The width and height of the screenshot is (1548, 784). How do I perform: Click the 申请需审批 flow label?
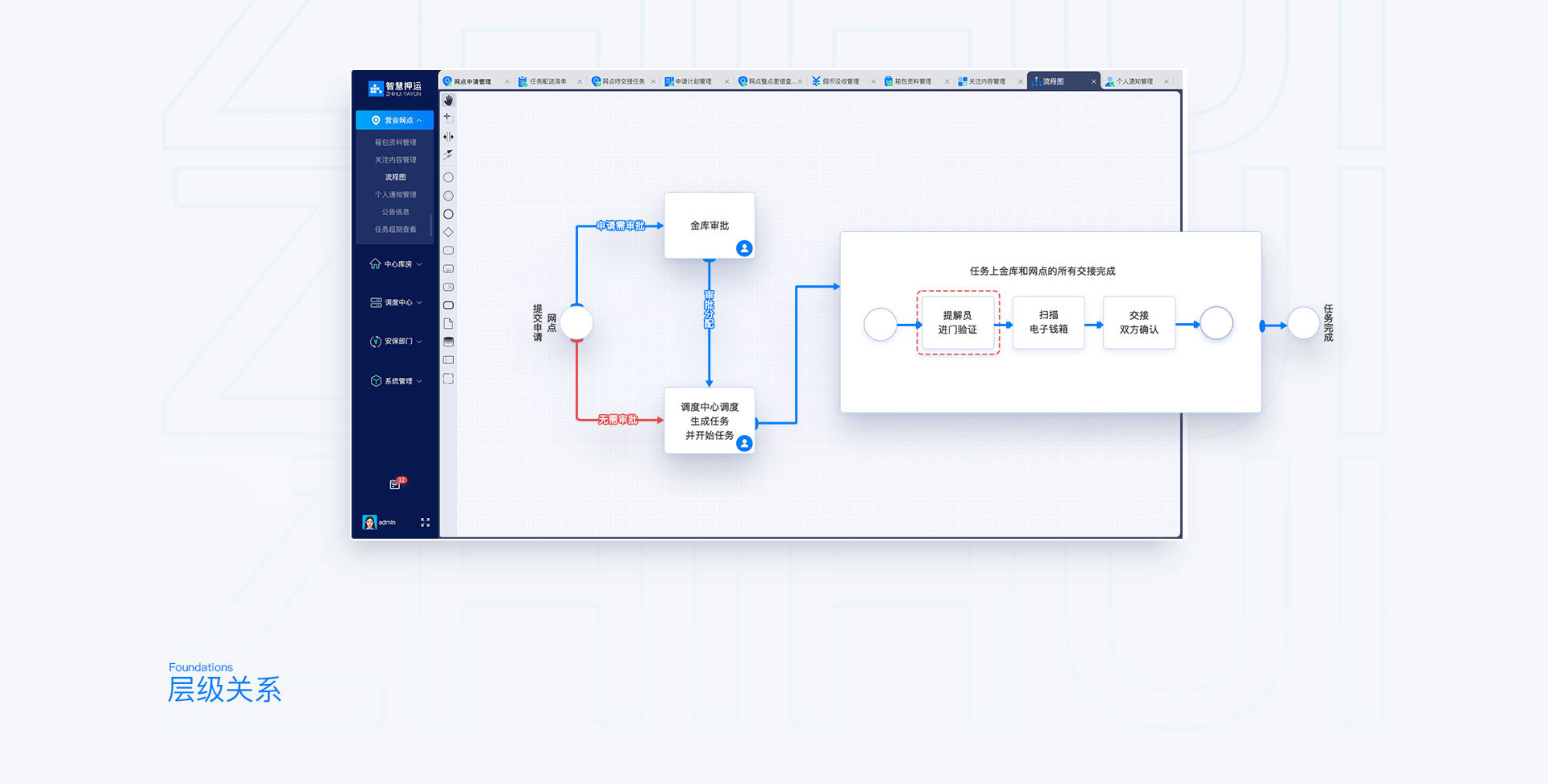pyautogui.click(x=621, y=226)
